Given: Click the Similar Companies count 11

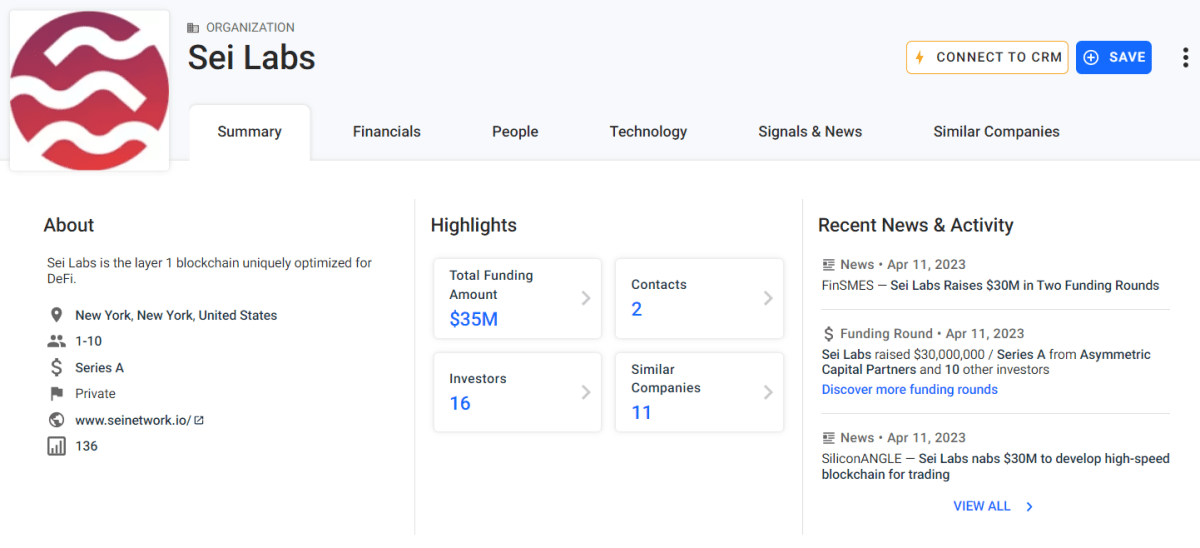Looking at the screenshot, I should click(x=642, y=413).
